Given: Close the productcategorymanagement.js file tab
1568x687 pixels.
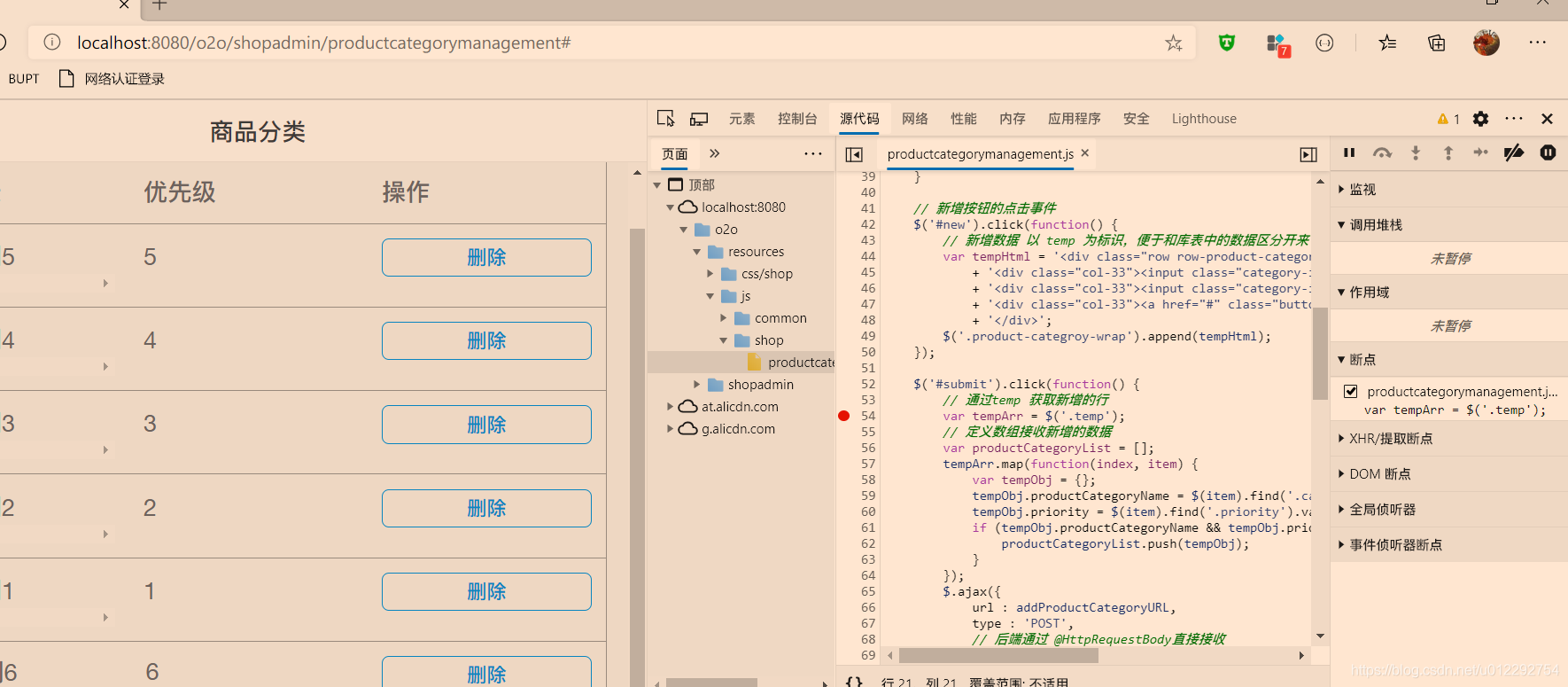Looking at the screenshot, I should [1085, 152].
